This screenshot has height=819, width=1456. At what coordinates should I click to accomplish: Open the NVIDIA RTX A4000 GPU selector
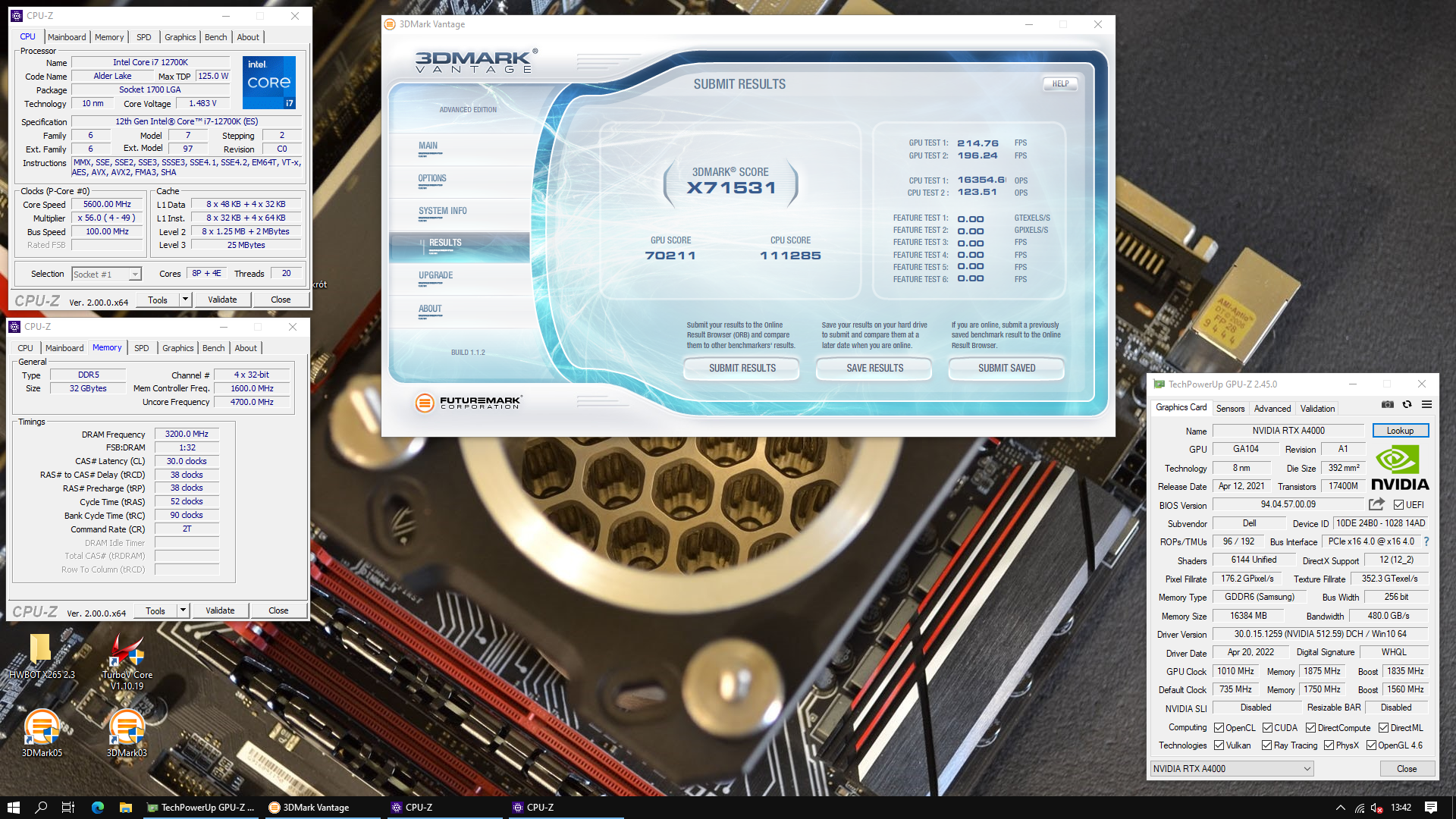point(1232,769)
